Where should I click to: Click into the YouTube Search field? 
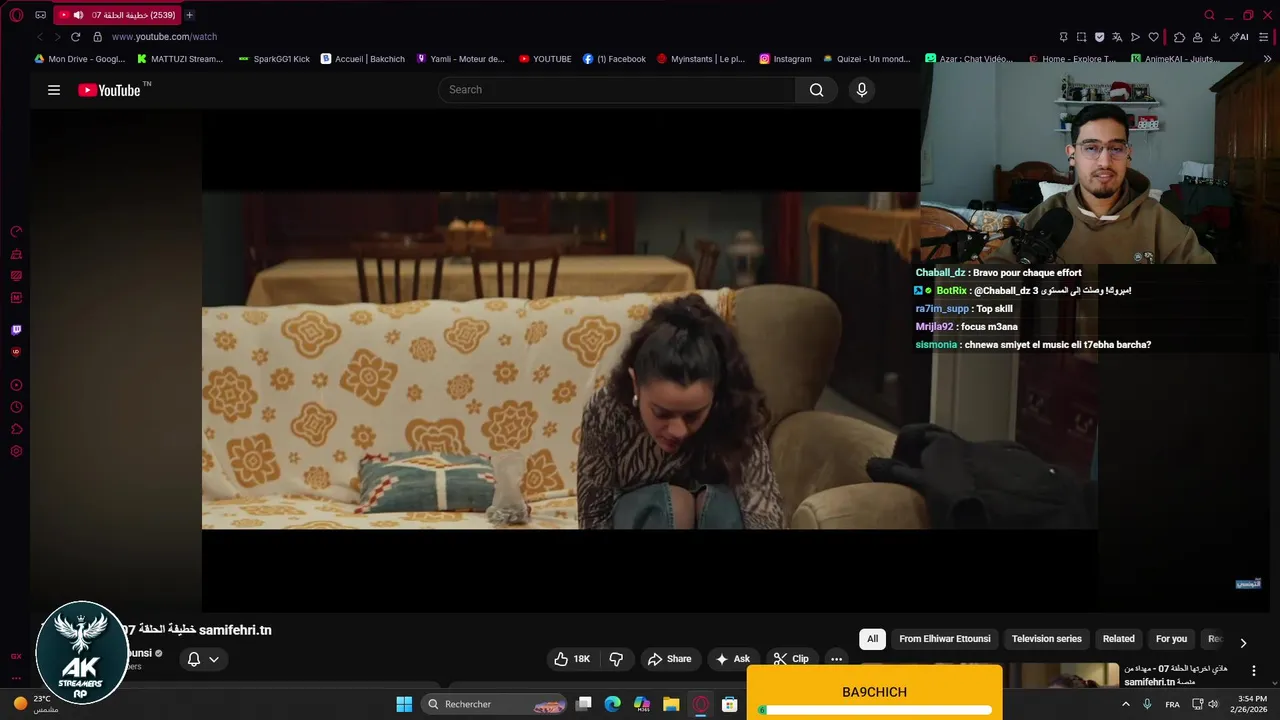tap(617, 90)
